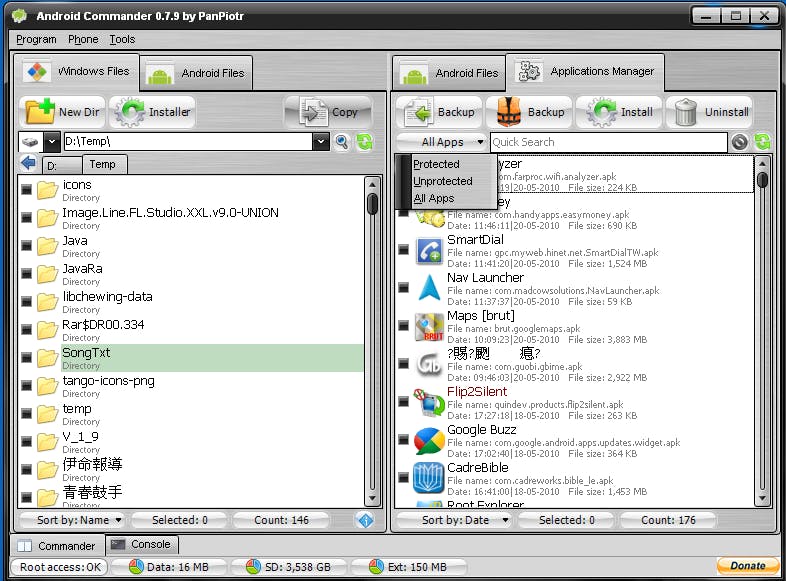Click the D: breadcrumb button
Screen dimensions: 786x581
(61, 165)
